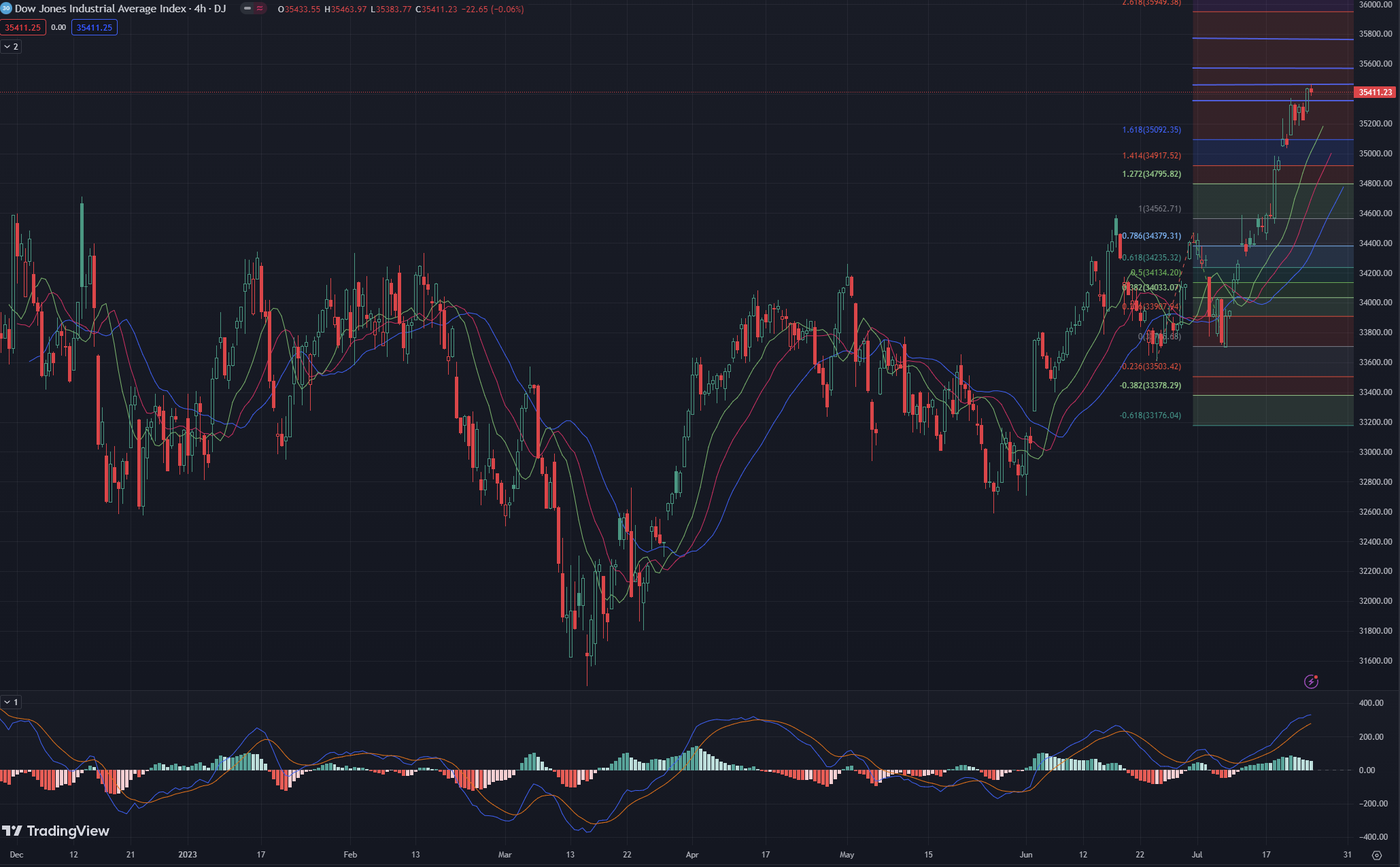This screenshot has height=867, width=1400.
Task: Open the purple lightning events icon
Action: 1312,681
